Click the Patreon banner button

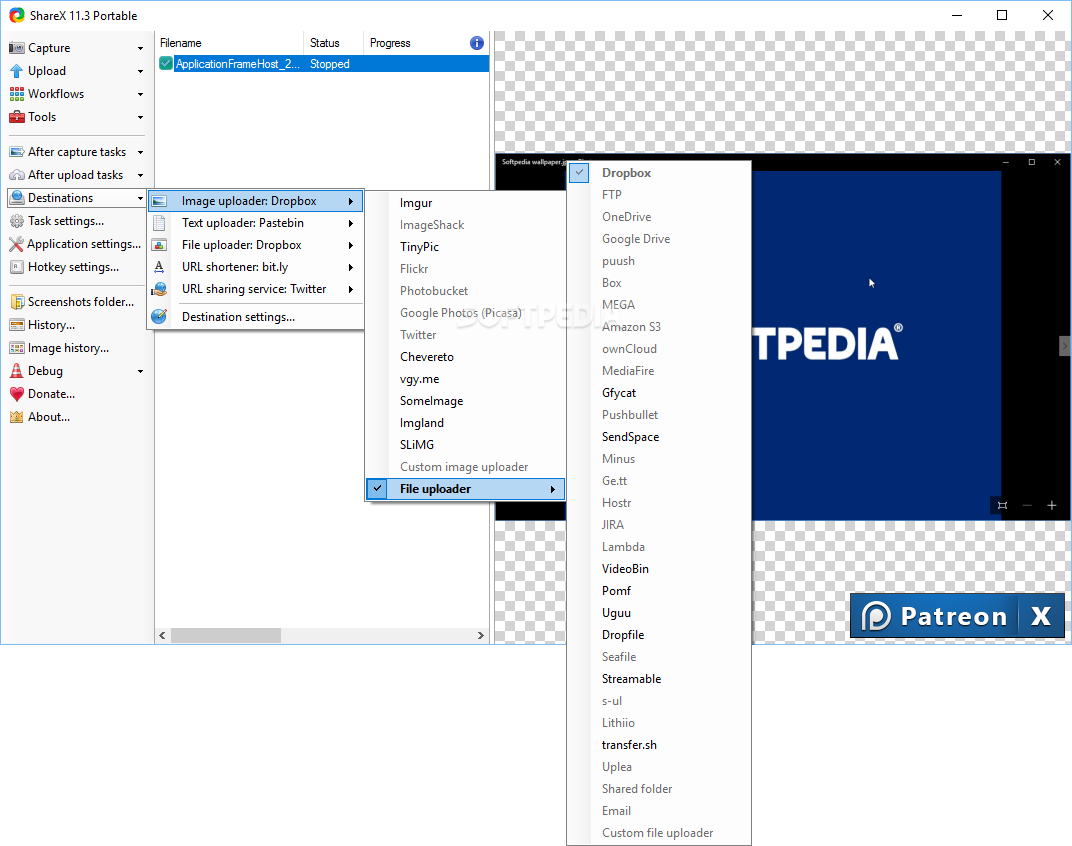click(x=934, y=616)
